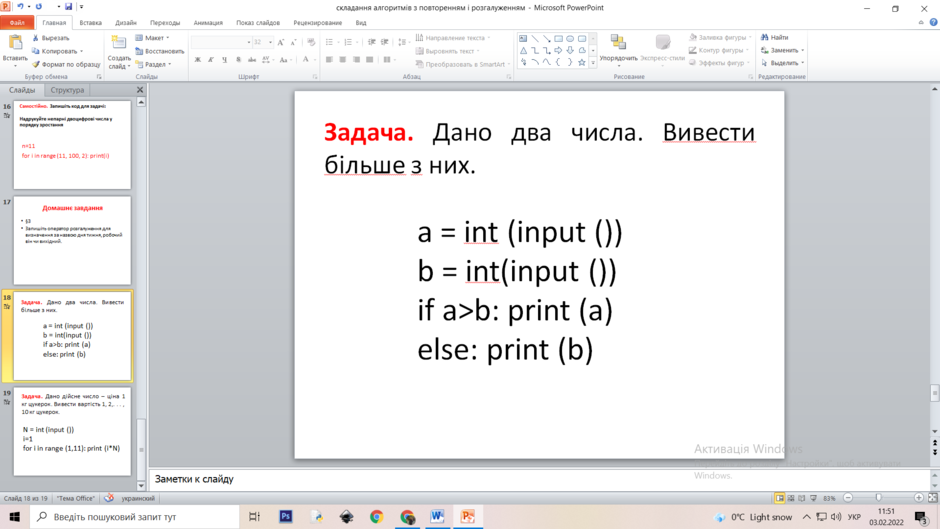Click Find (Найти) binoculars button
The height and width of the screenshot is (529, 940).
(775, 37)
